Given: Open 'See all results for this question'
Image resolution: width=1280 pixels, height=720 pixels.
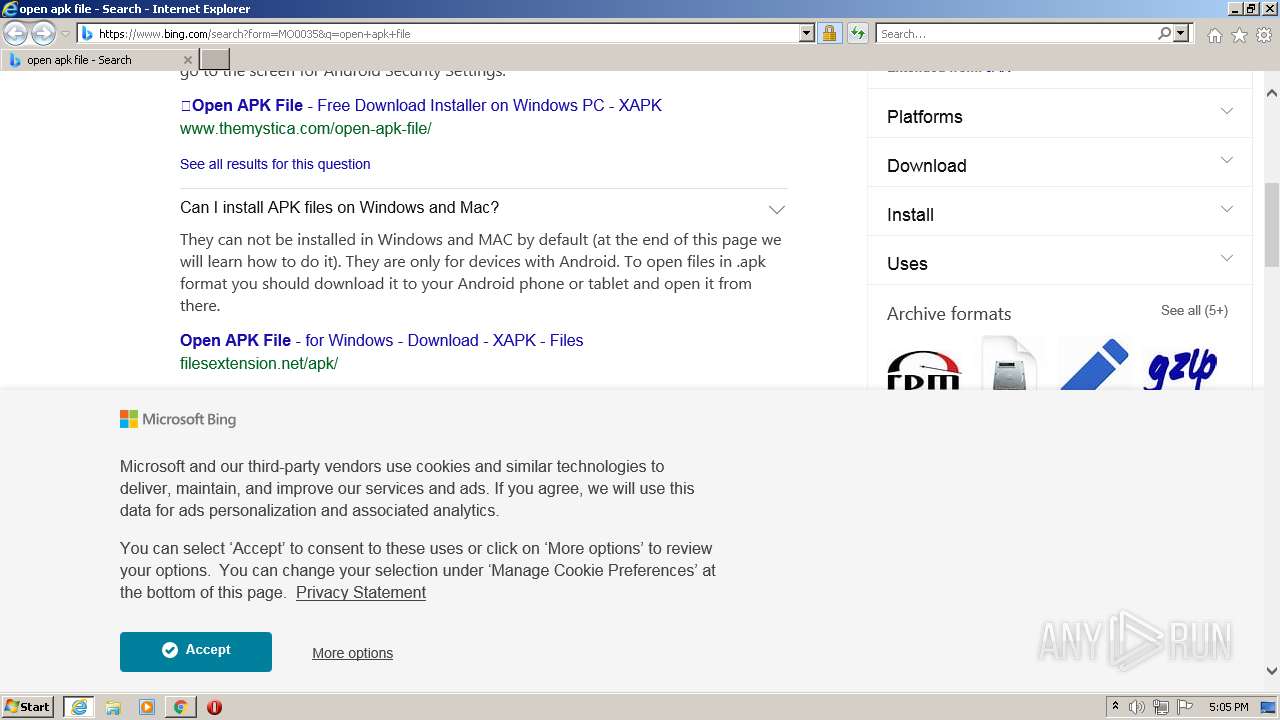Looking at the screenshot, I should pos(275,164).
